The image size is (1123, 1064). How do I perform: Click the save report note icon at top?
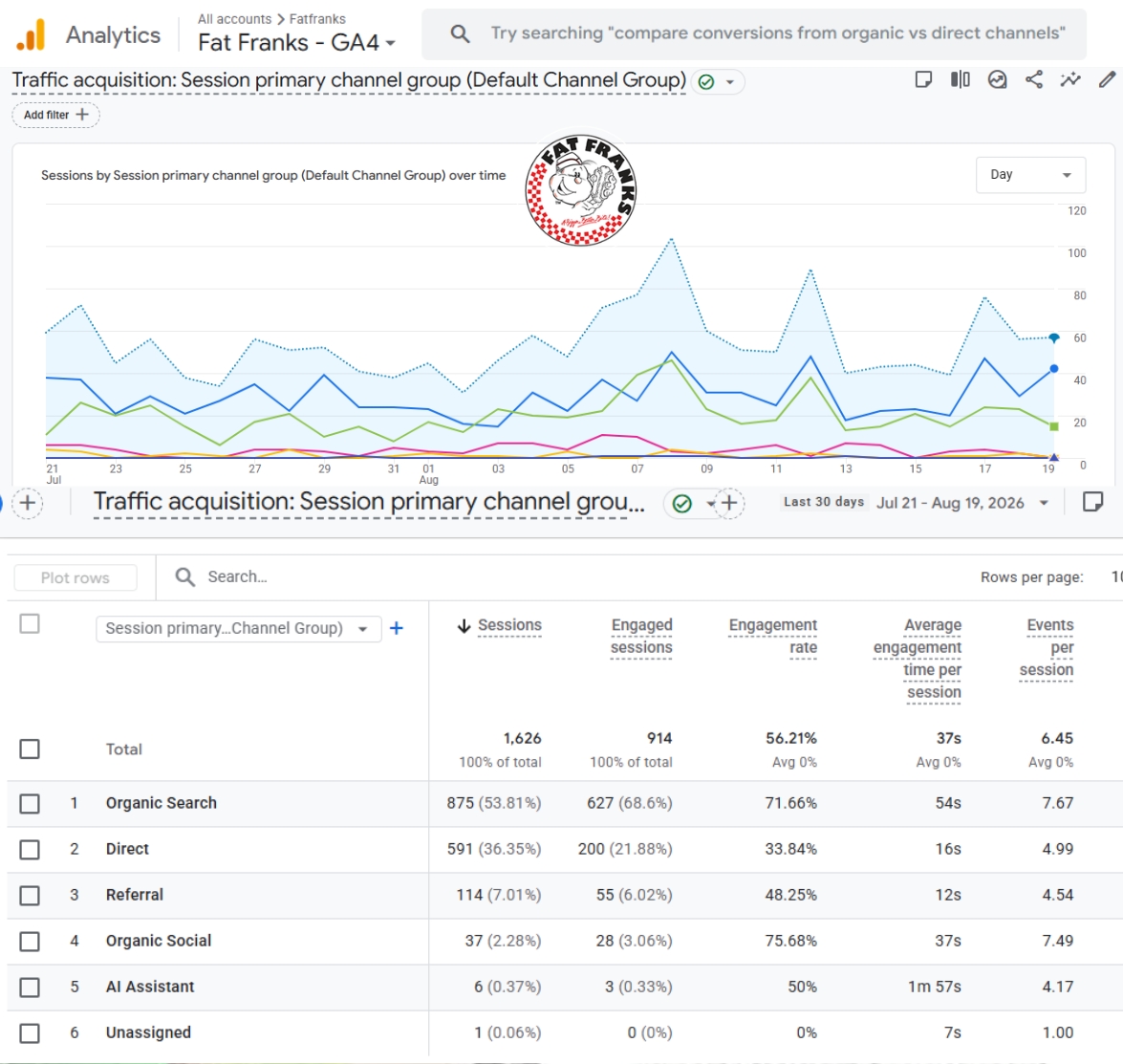click(x=923, y=79)
